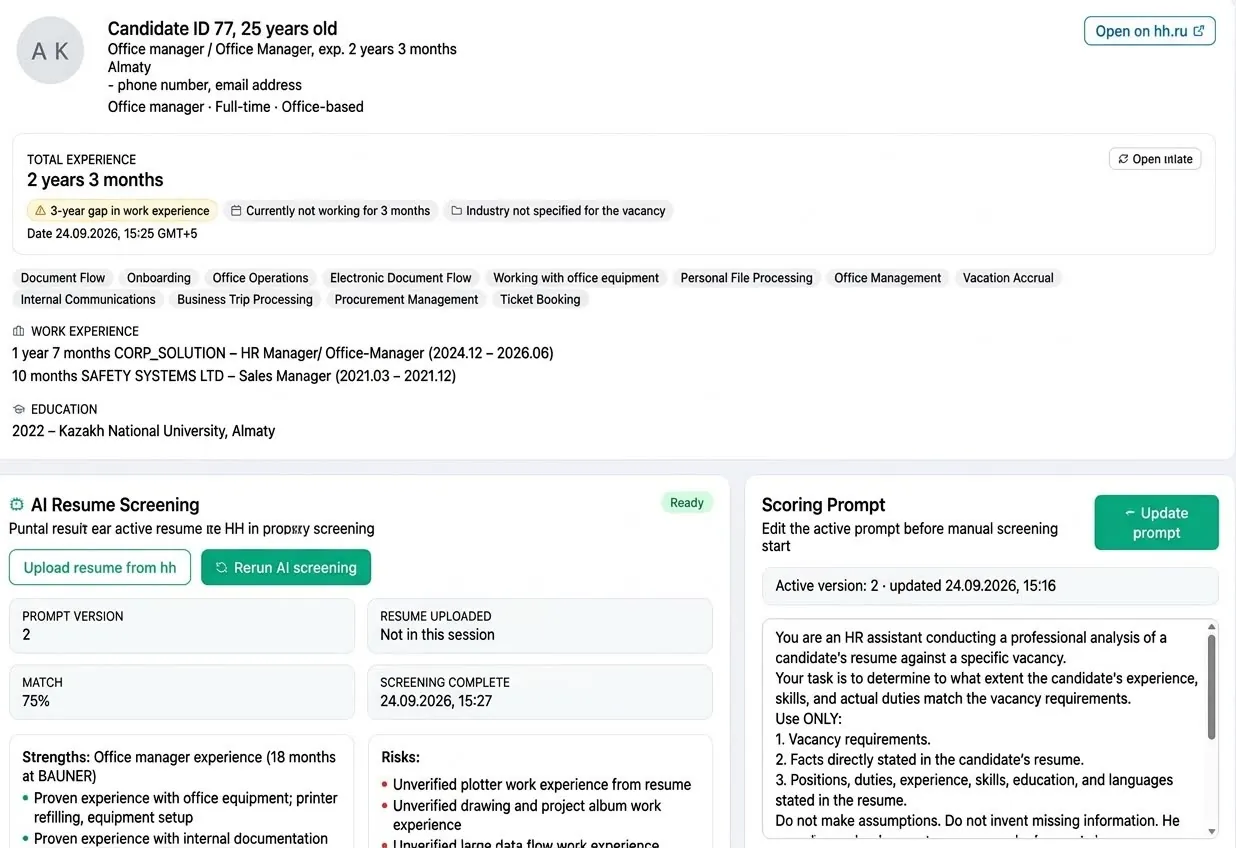Click Upload resume from hh button
The height and width of the screenshot is (848, 1236).
click(100, 567)
